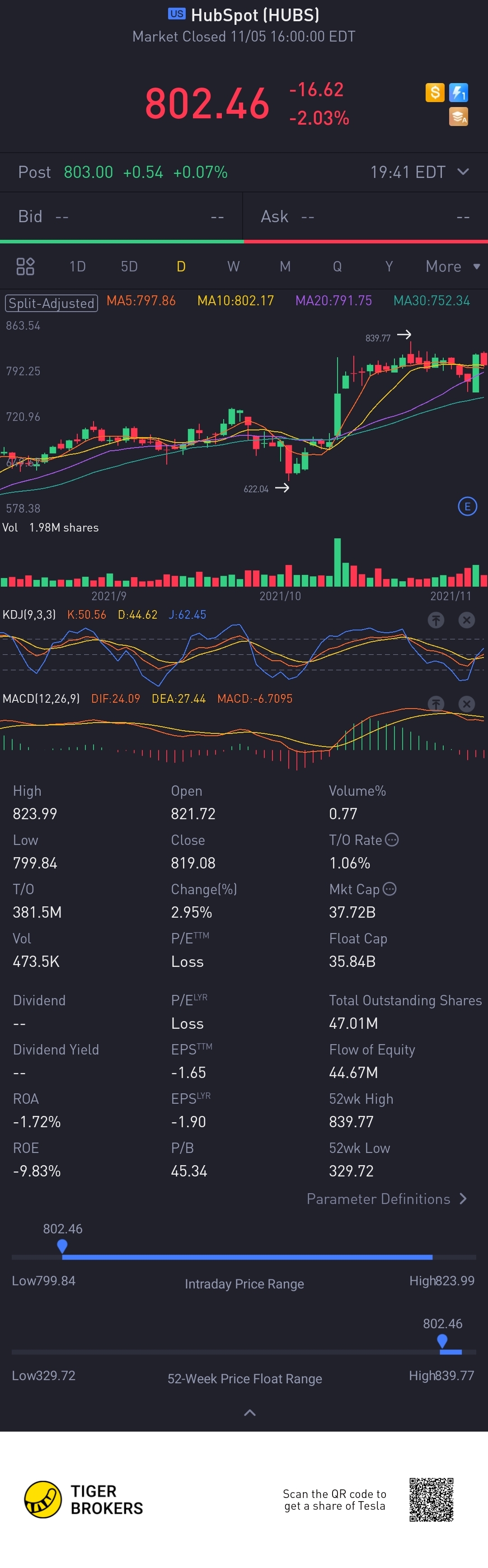Open the chart layout grid icon
The width and height of the screenshot is (488, 1568).
click(25, 266)
